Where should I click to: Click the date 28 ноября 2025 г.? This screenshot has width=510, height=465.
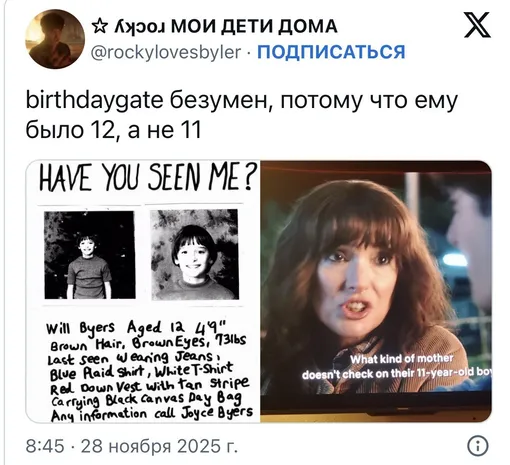tap(159, 446)
